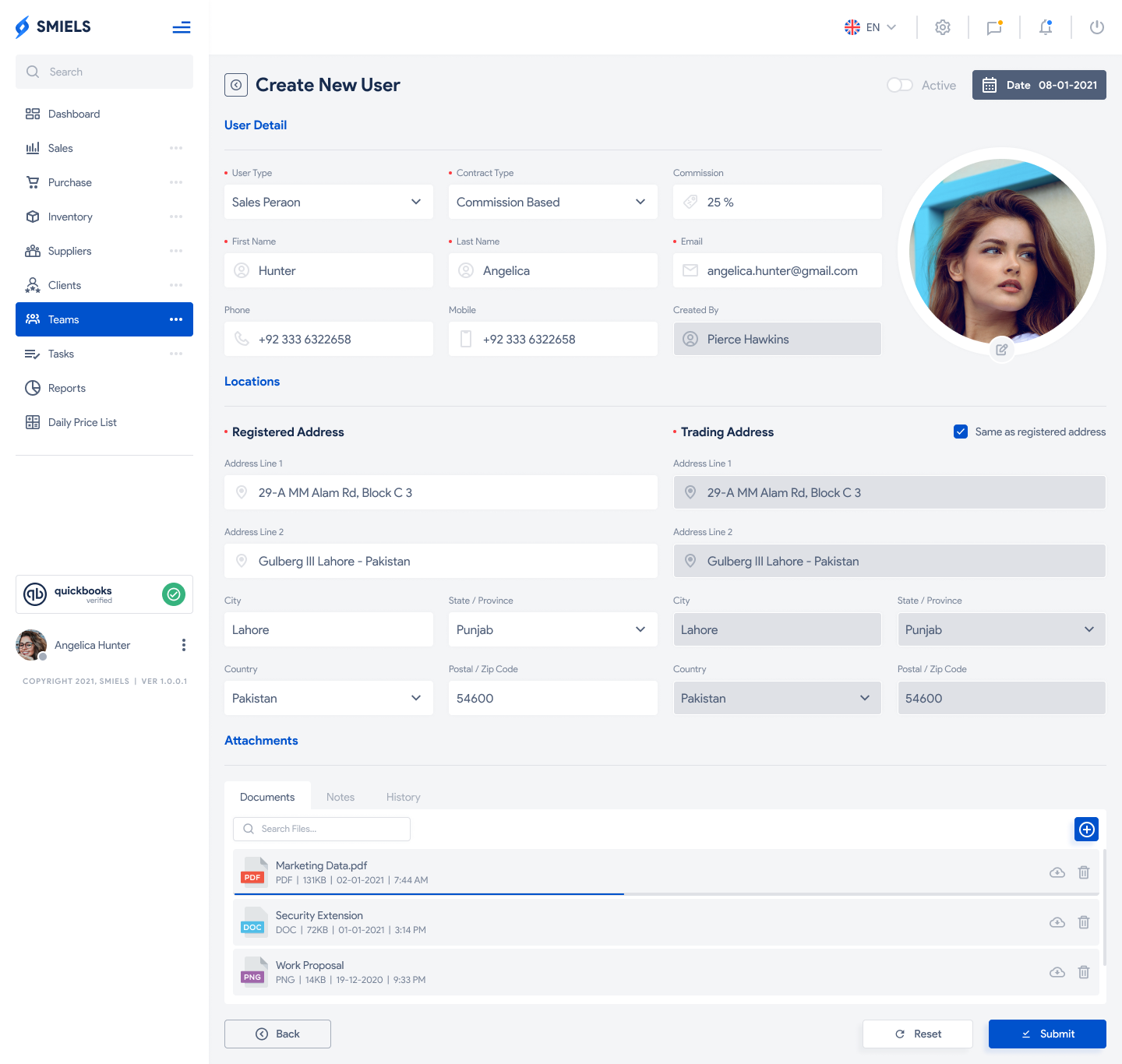Image resolution: width=1122 pixels, height=1064 pixels.
Task: Click the Date 08-01-2021 button
Action: [1039, 85]
